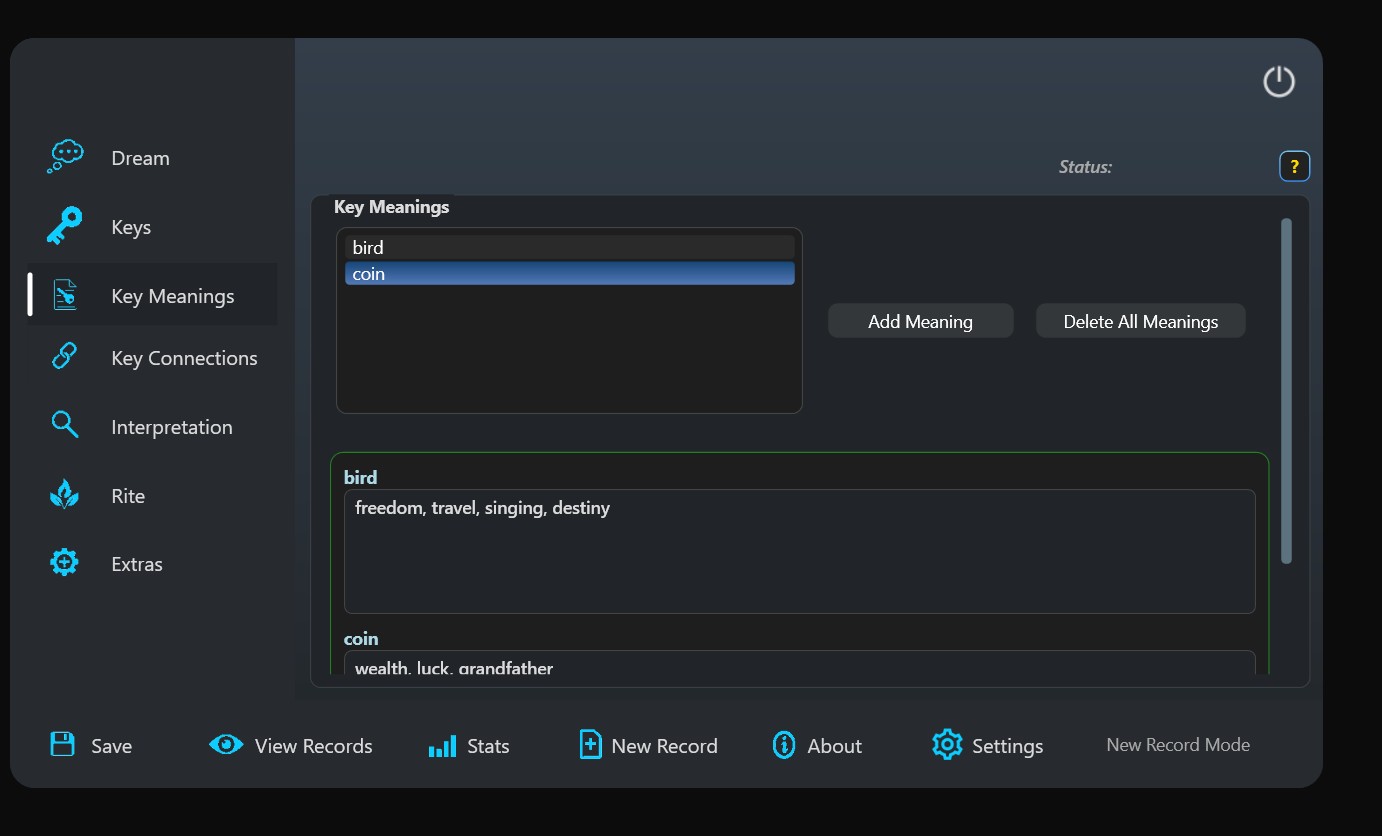Select the coin key in the list

[x=570, y=273]
